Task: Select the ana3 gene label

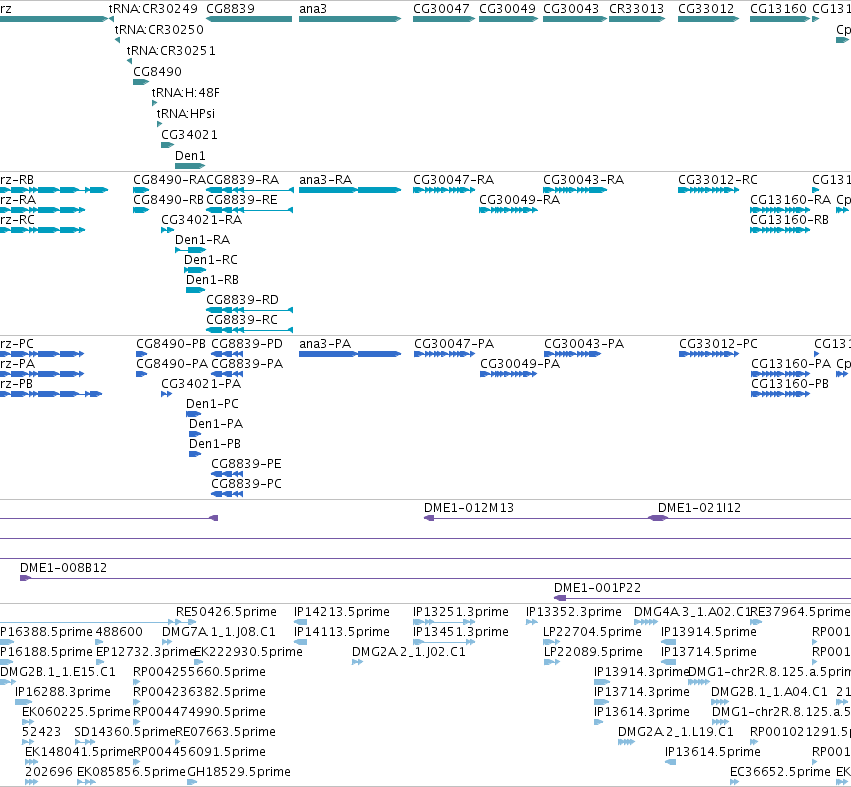Action: [x=313, y=9]
